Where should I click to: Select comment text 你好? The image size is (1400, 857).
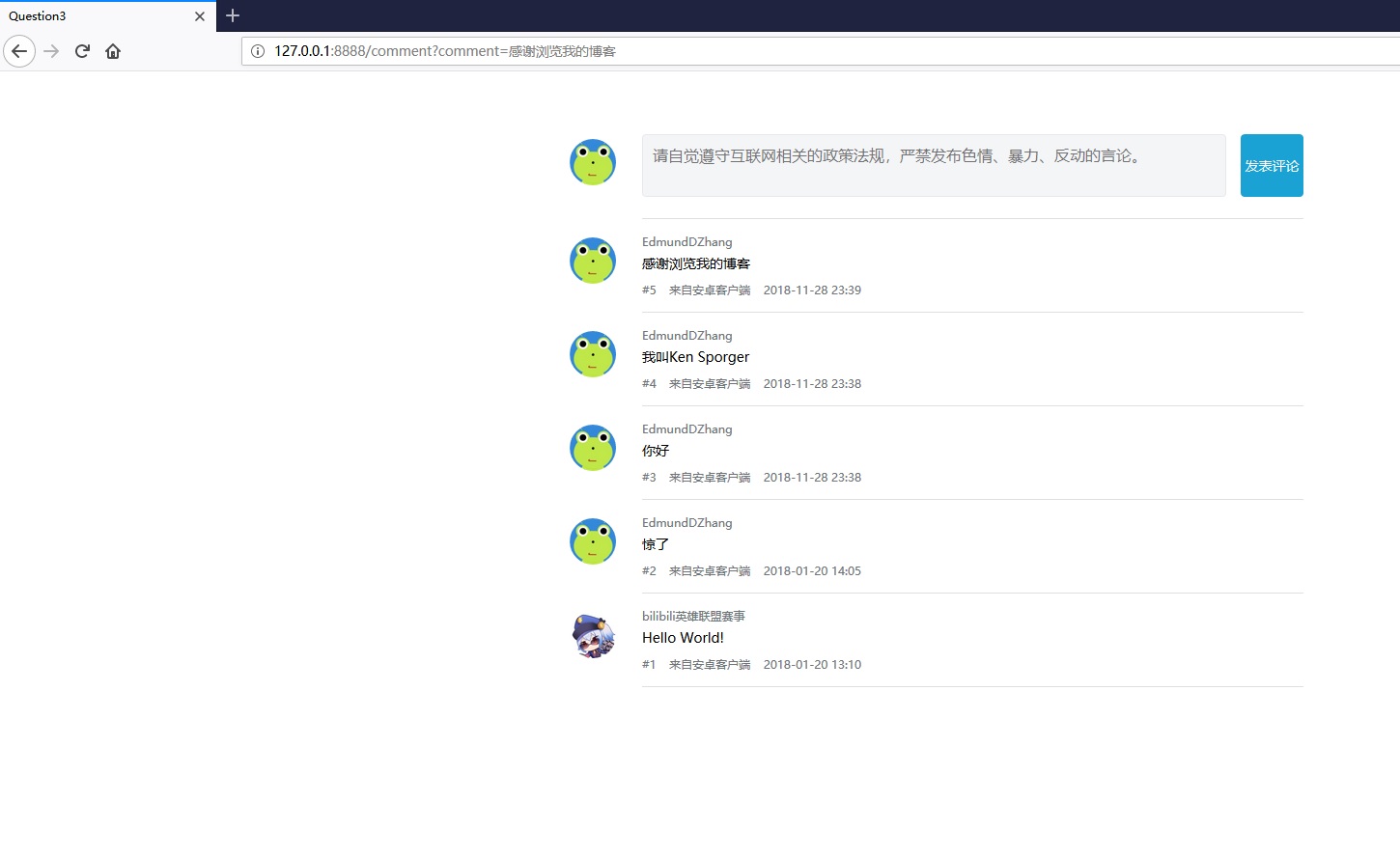click(x=656, y=451)
